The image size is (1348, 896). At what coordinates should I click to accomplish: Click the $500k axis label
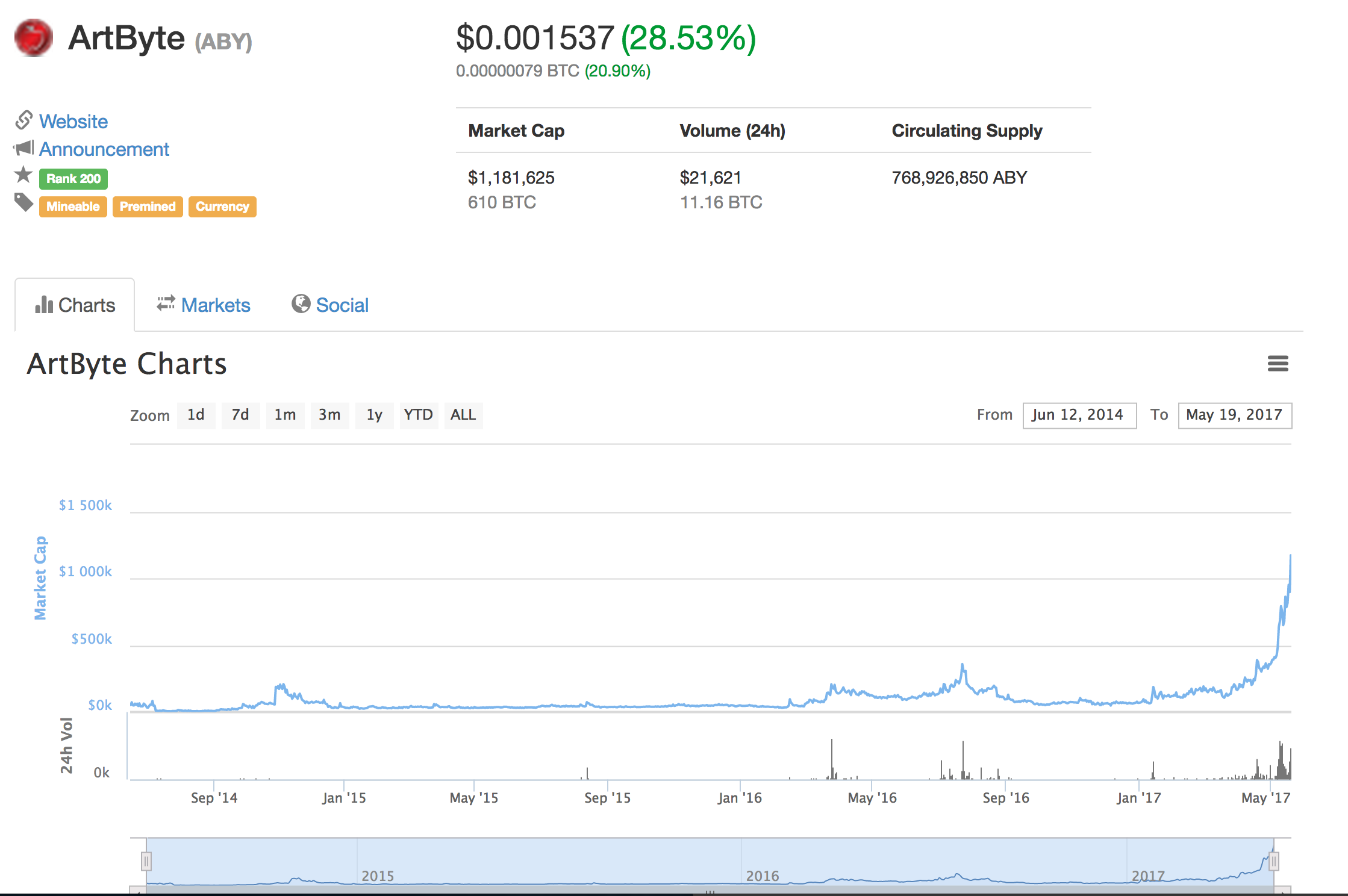click(x=92, y=639)
